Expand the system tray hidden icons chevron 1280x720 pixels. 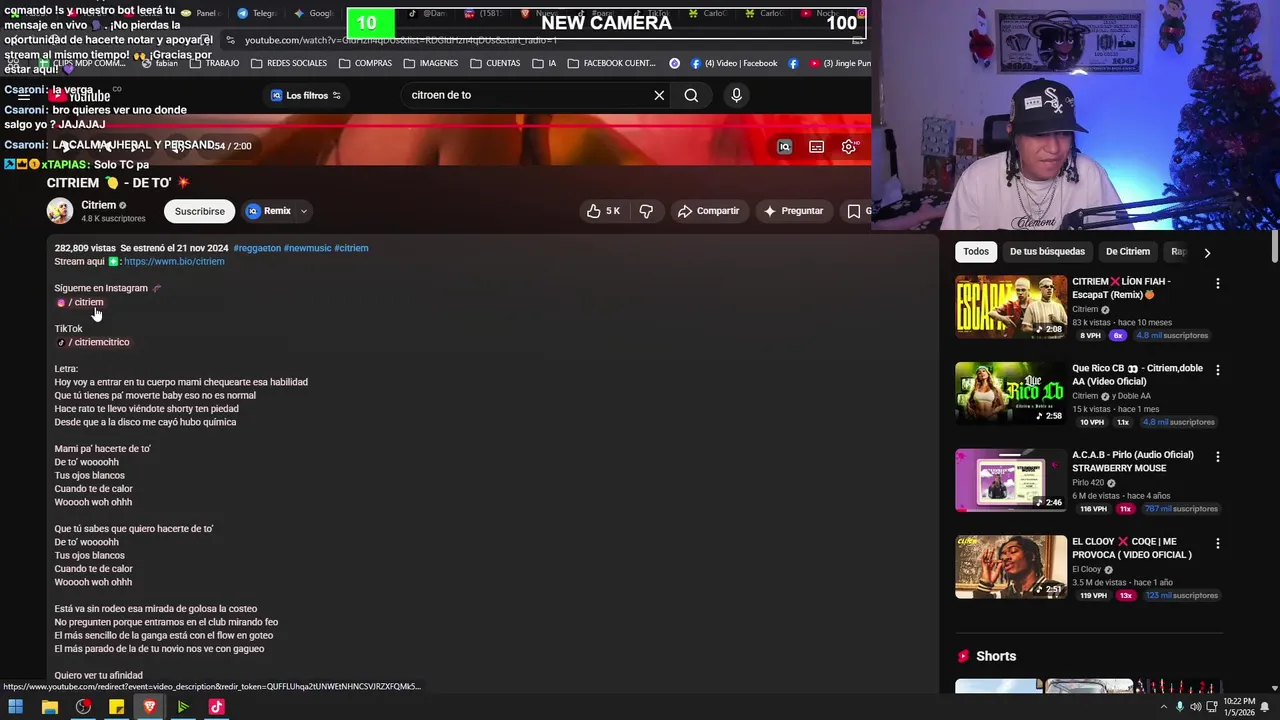point(1164,707)
